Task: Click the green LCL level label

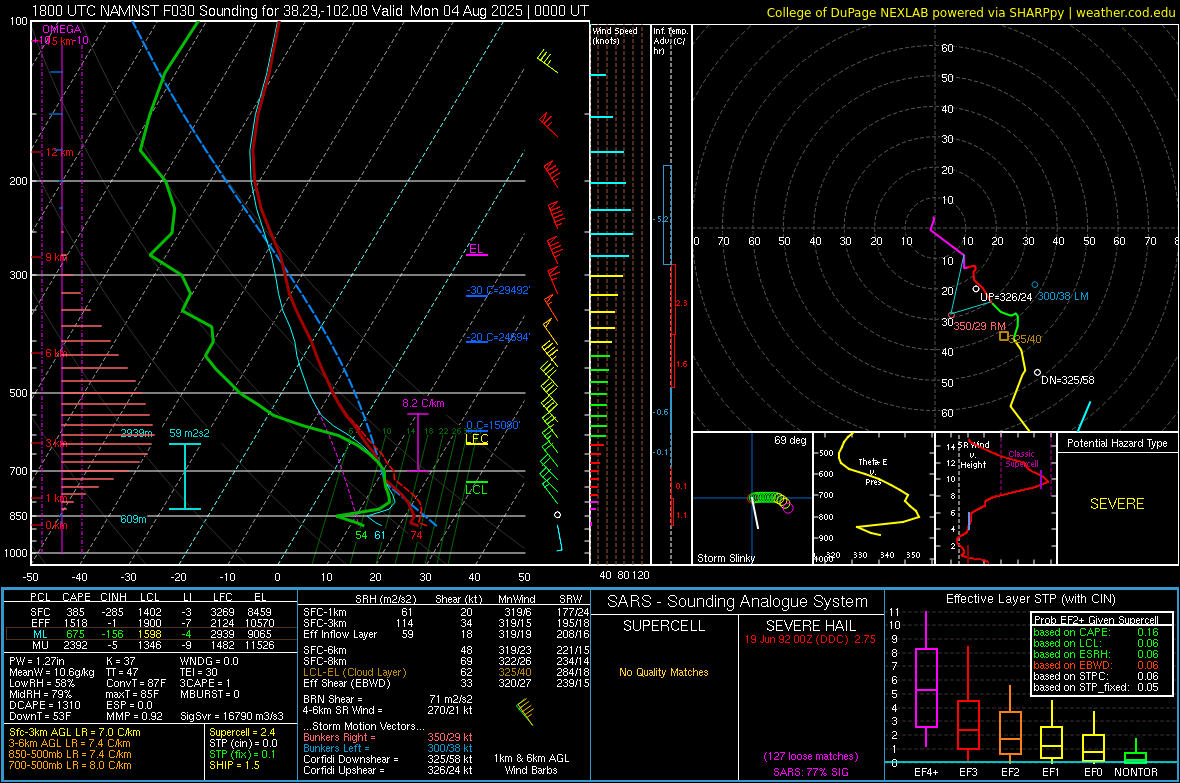Action: (x=476, y=489)
